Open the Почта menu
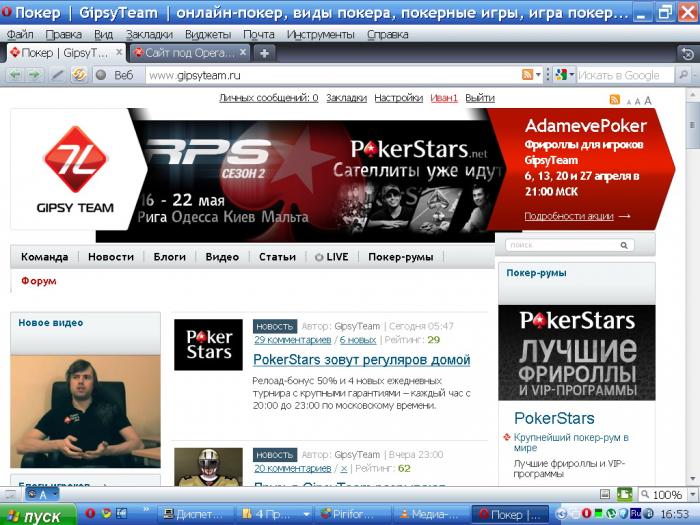 [x=259, y=34]
